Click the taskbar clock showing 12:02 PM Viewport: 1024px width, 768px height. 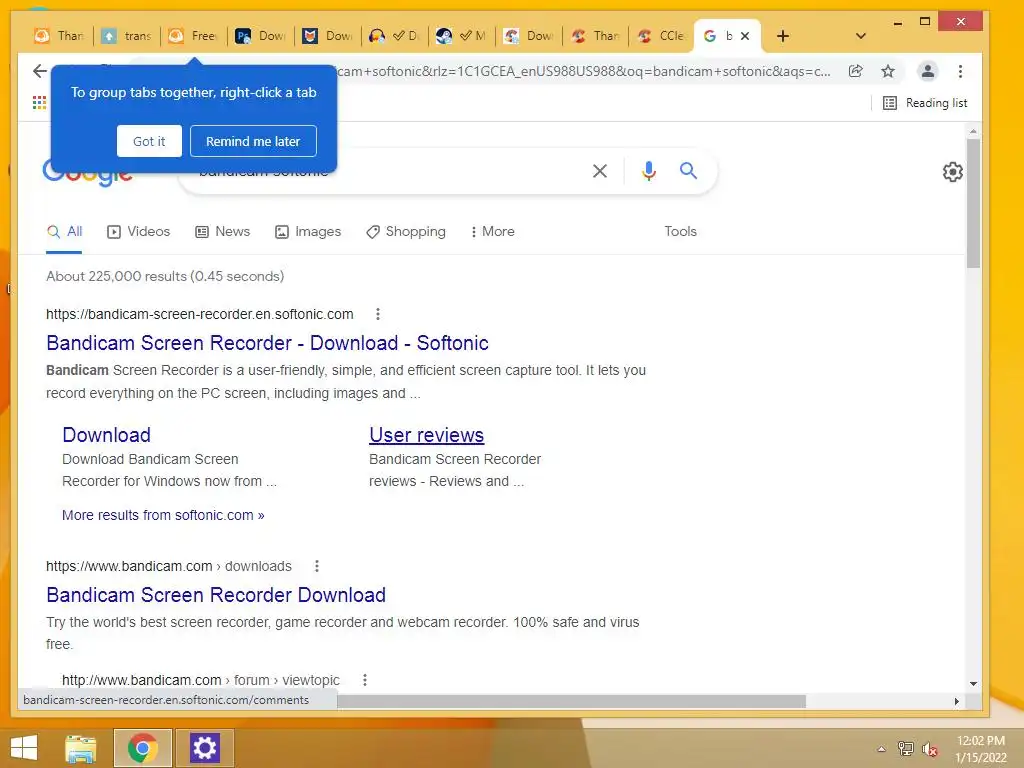click(981, 748)
